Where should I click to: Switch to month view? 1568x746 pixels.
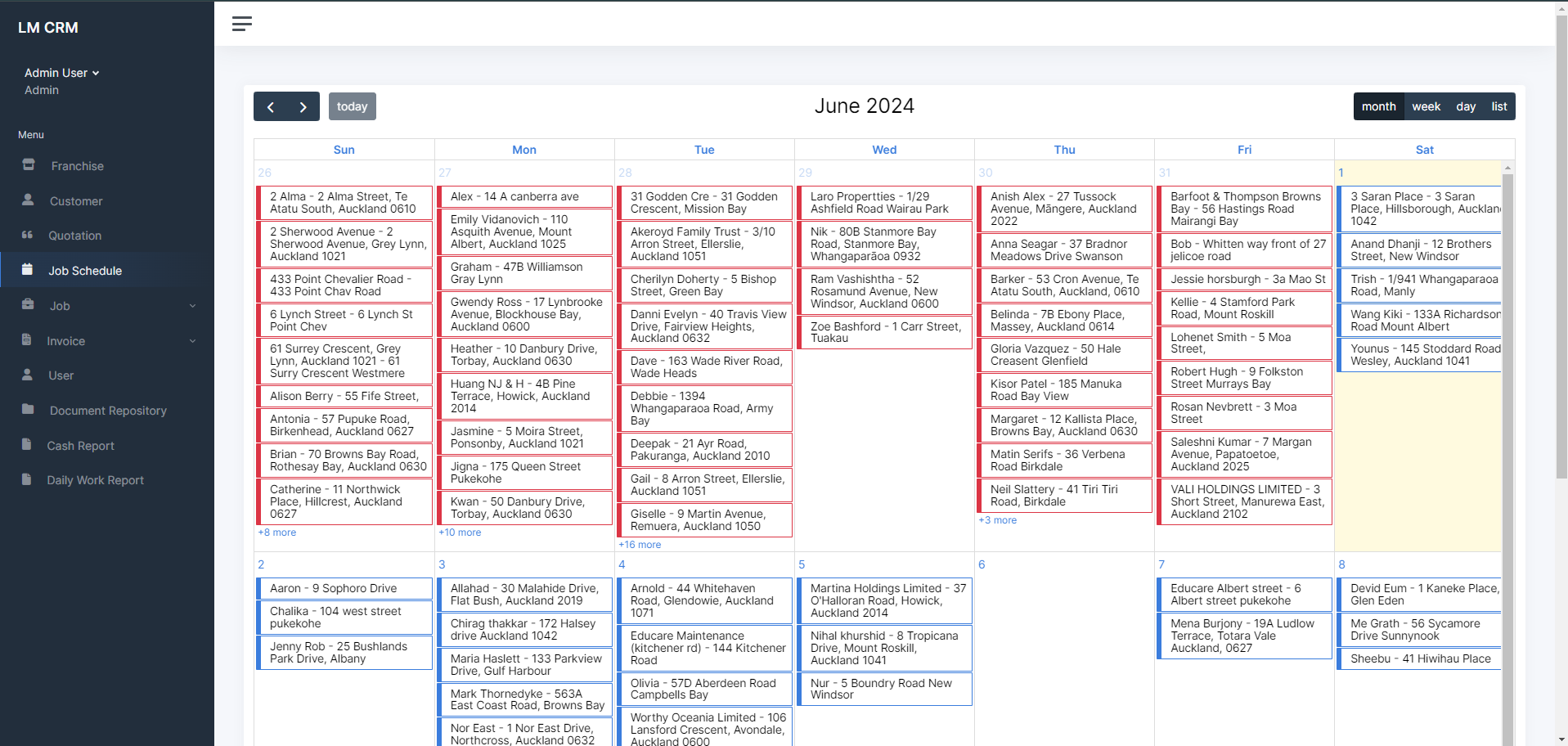[1379, 106]
